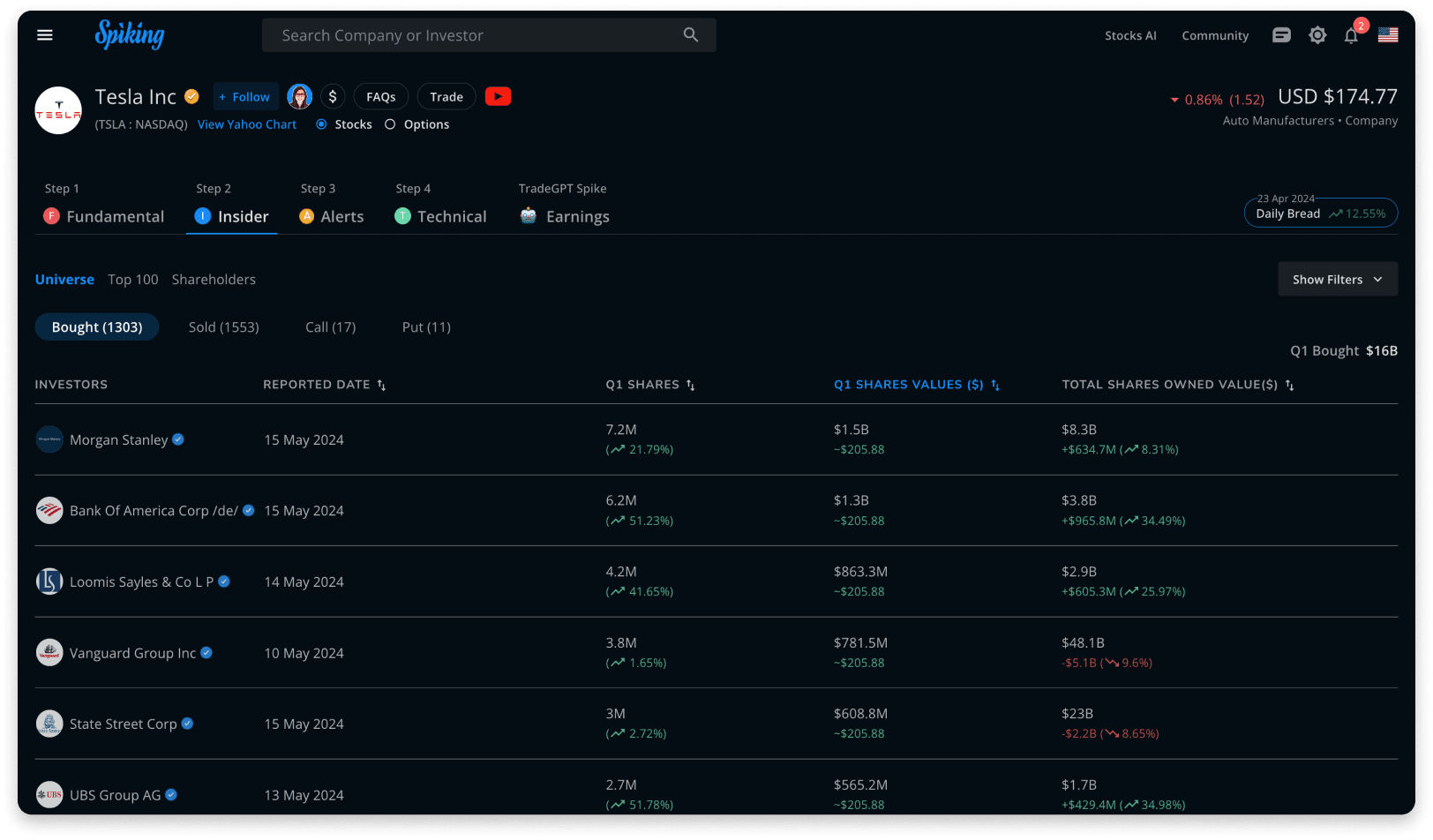Click the TradeGPT robot icon beside Earnings
This screenshot has height=840, width=1433.
pyautogui.click(x=529, y=215)
